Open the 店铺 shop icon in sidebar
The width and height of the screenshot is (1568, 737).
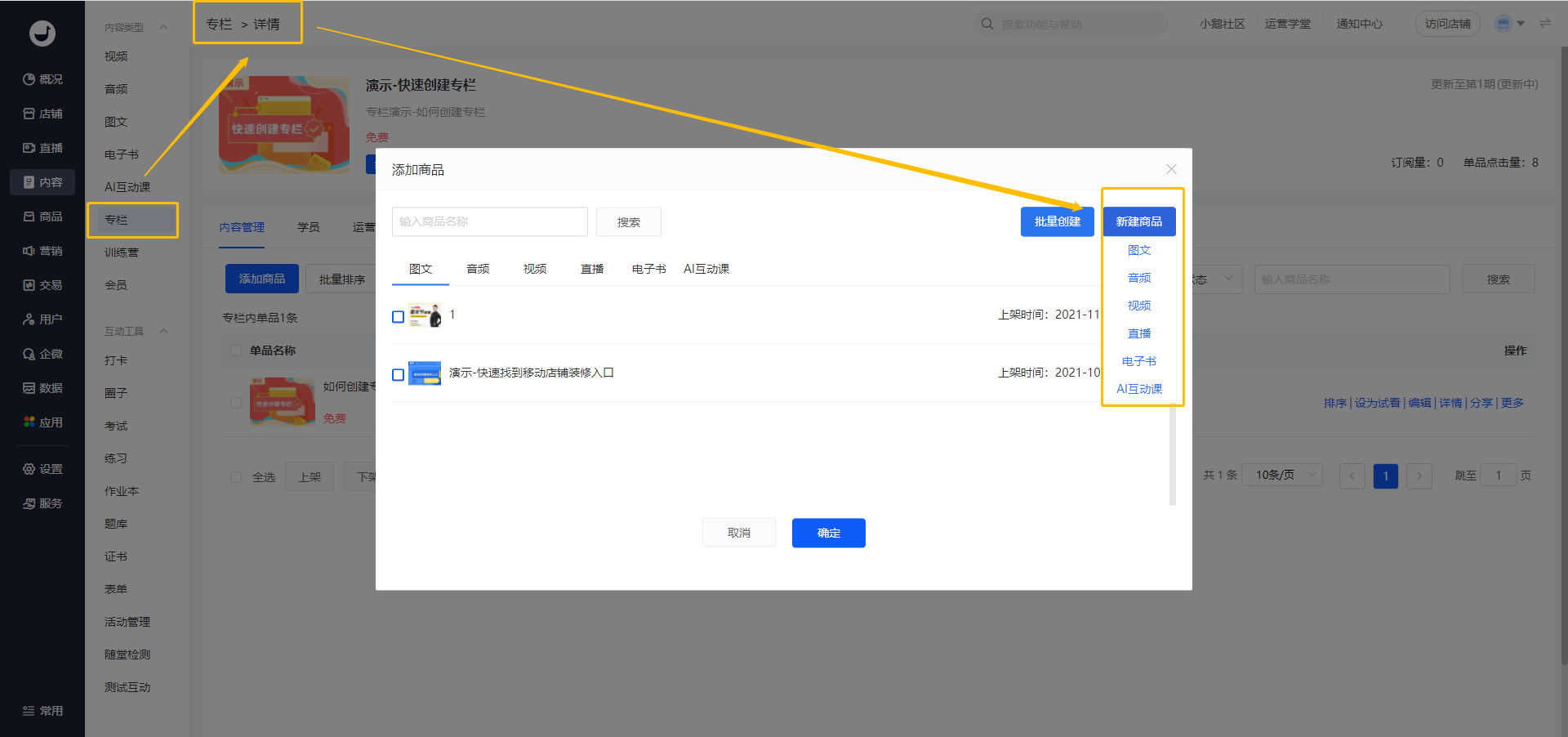pyautogui.click(x=29, y=114)
